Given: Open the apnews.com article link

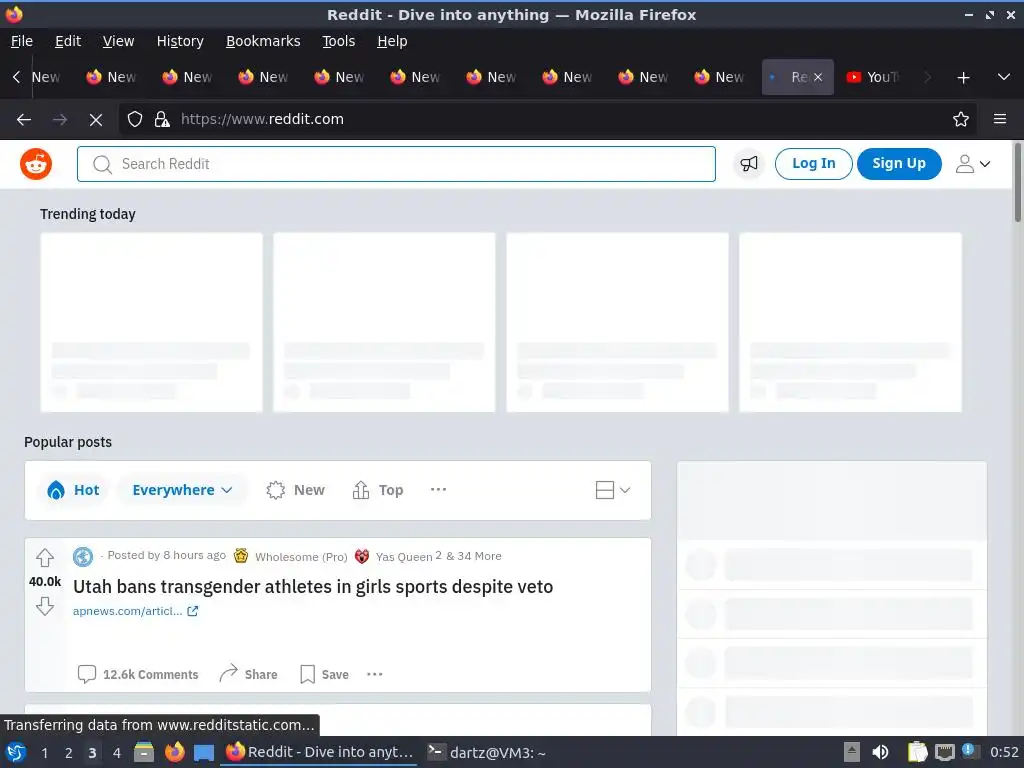Looking at the screenshot, I should coord(135,611).
